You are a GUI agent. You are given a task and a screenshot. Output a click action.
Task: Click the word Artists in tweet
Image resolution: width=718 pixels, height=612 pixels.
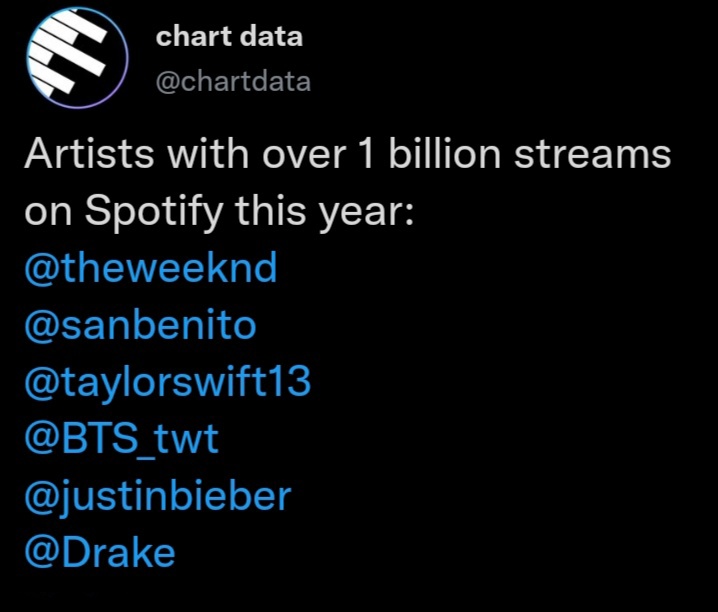coord(89,154)
